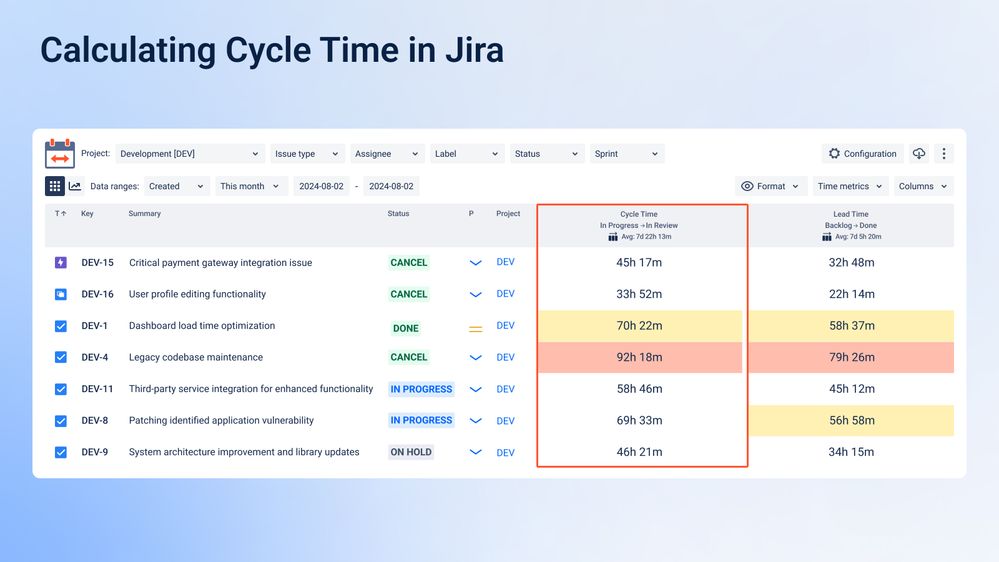Click the DEV-4 low priority chevron icon
Viewport: 999px width, 562px height.
click(475, 357)
